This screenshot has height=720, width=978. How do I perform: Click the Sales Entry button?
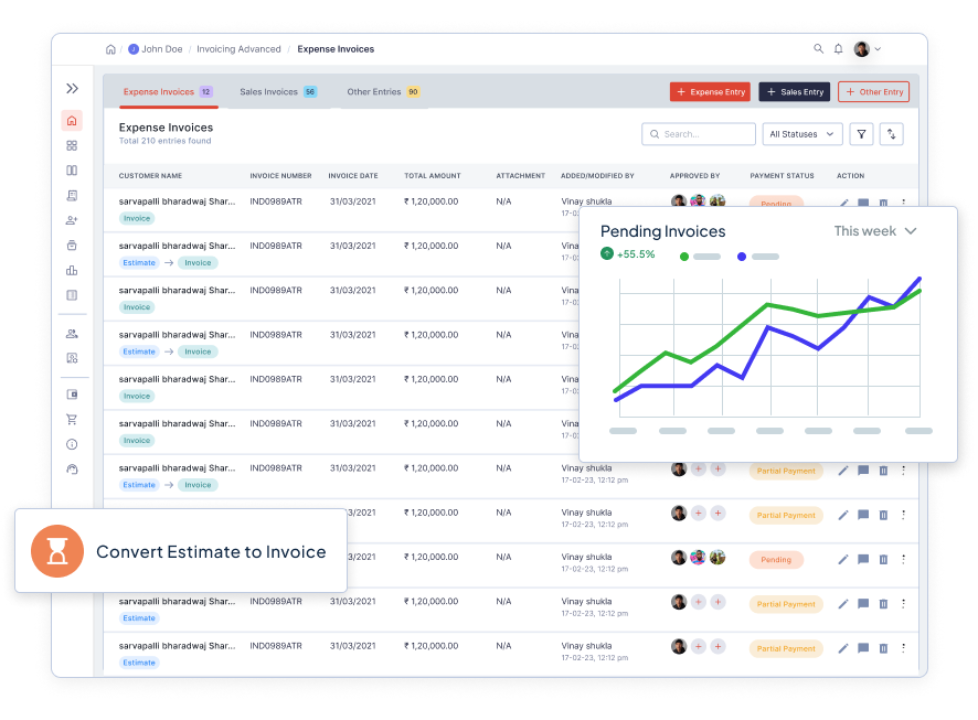point(794,92)
